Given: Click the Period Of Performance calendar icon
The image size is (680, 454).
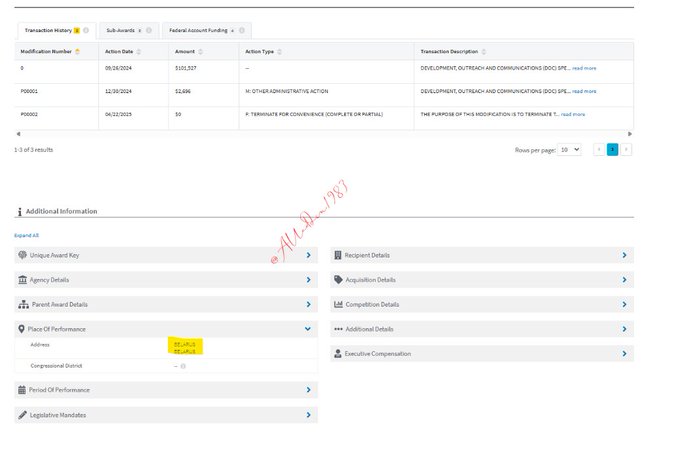Looking at the screenshot, I should 22,390.
